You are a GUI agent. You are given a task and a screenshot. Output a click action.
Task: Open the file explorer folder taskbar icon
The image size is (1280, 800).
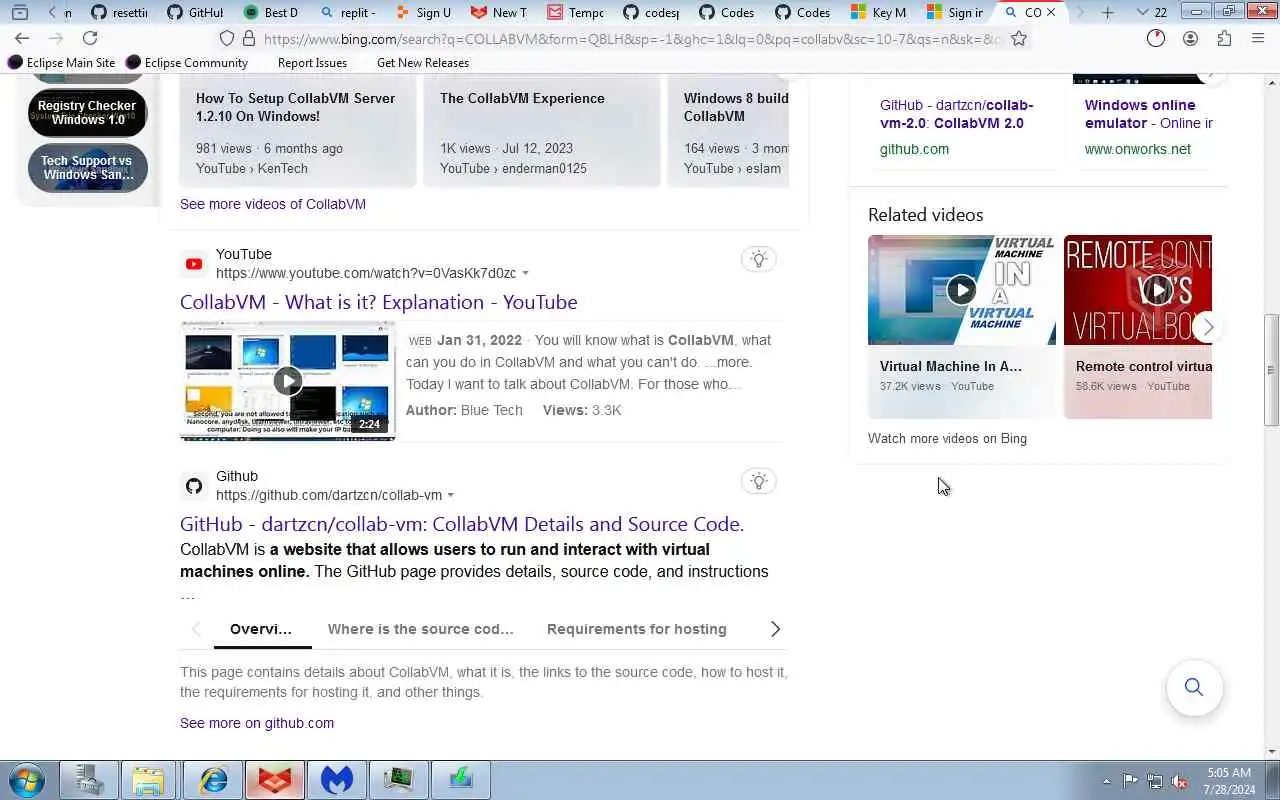click(x=148, y=780)
